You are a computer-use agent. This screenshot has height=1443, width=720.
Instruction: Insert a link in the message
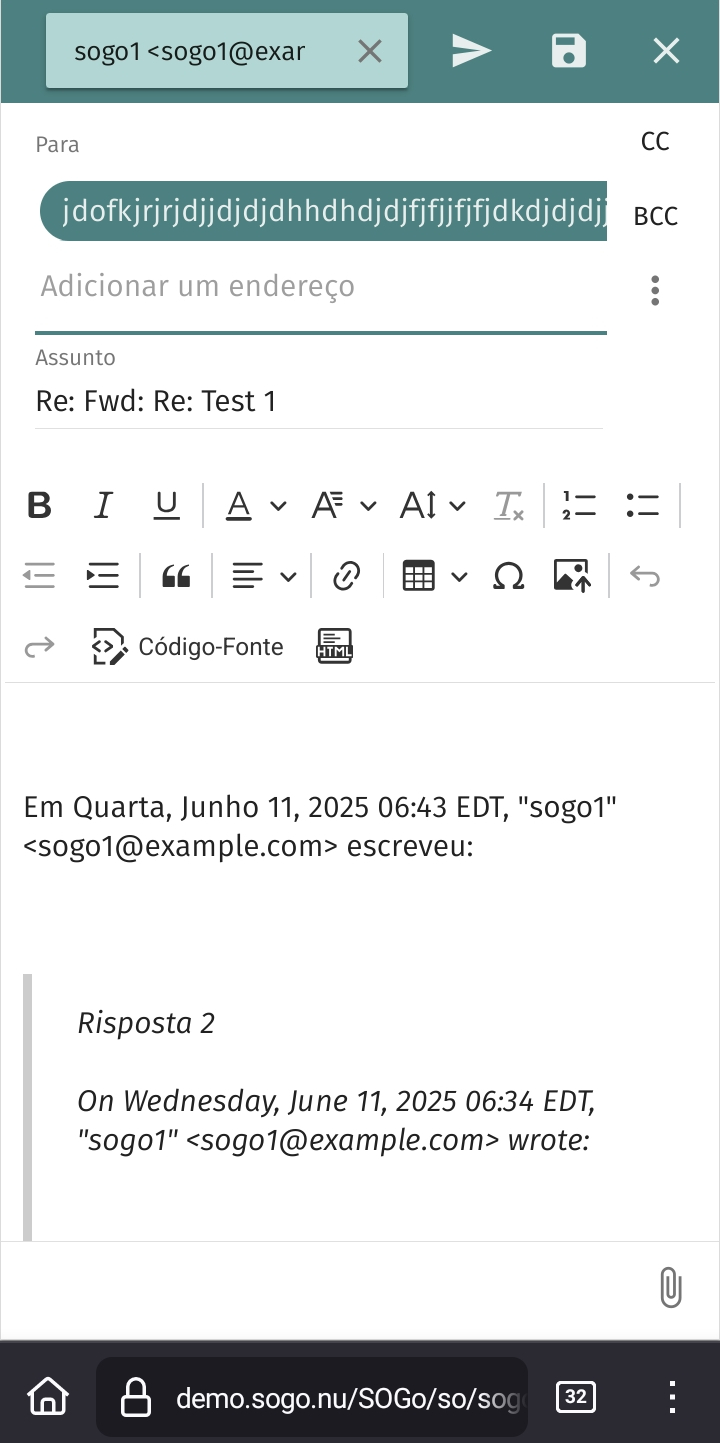click(346, 576)
